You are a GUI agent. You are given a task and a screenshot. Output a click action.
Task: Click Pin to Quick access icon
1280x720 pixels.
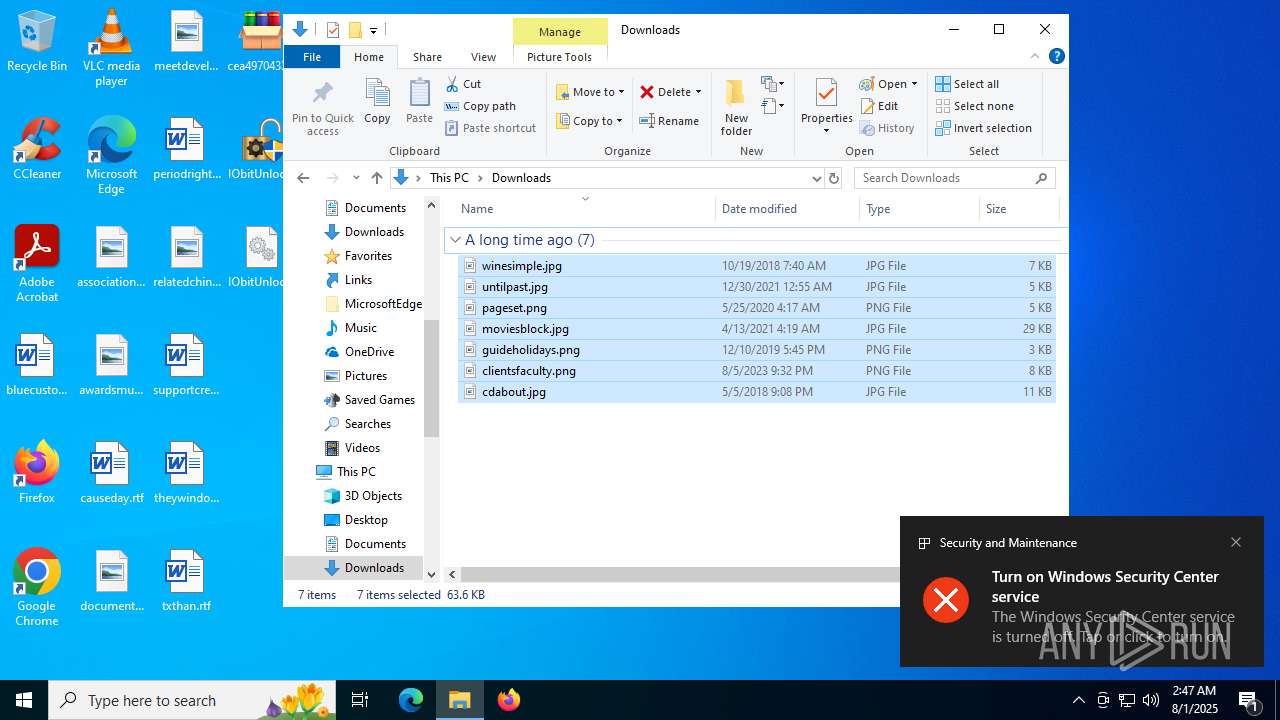tap(322, 108)
